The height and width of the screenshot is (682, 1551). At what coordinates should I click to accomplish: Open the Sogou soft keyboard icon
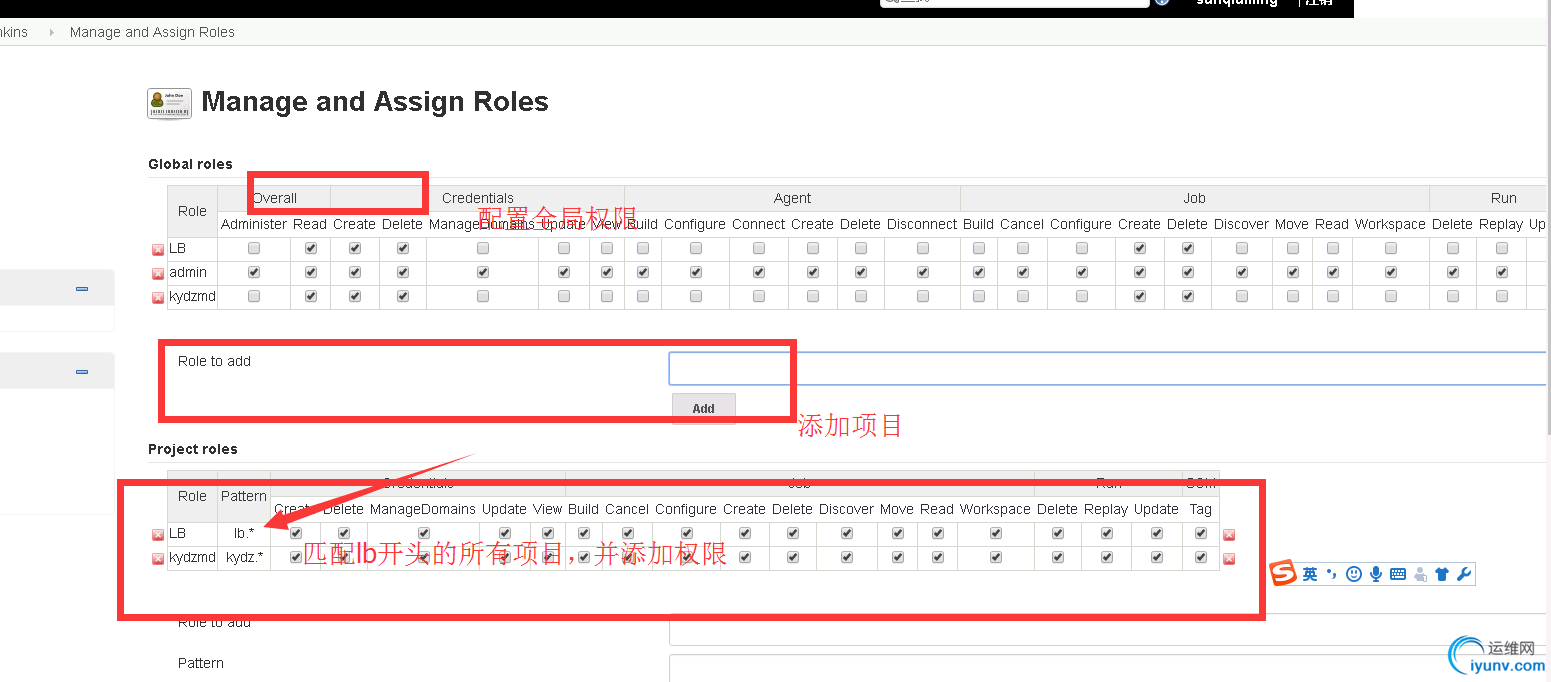click(1398, 574)
